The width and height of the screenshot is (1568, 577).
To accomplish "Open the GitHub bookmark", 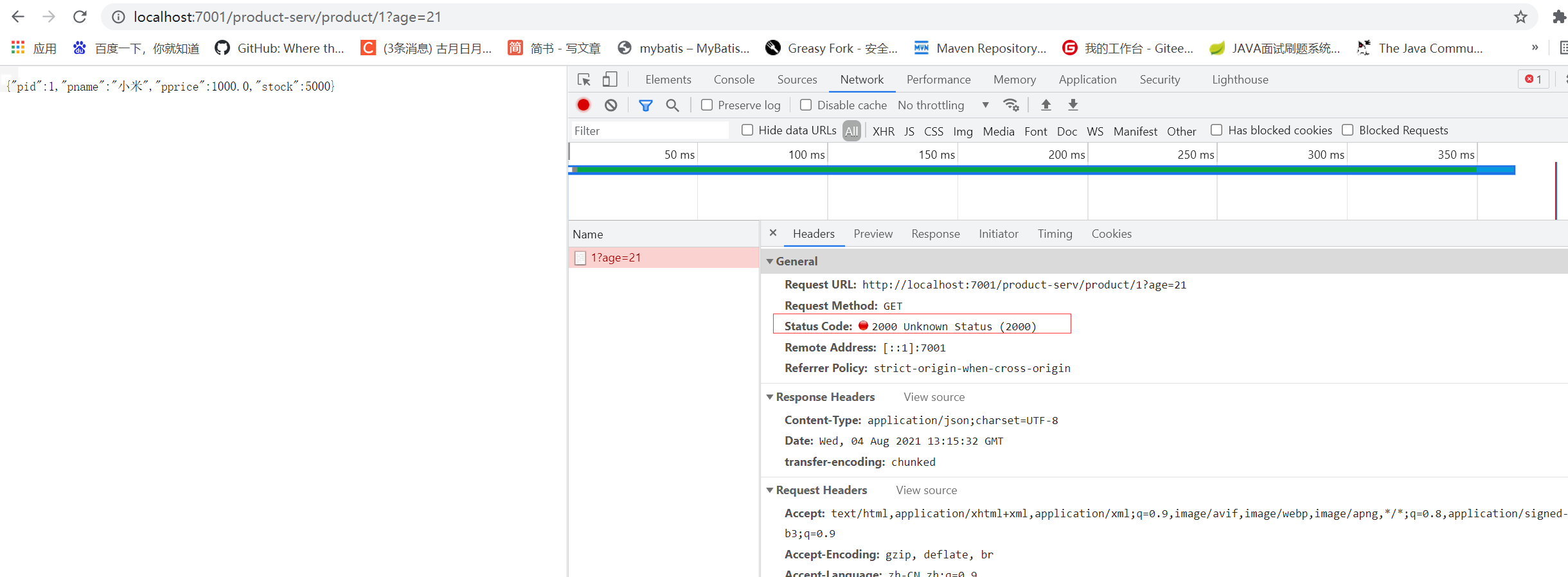I will point(280,48).
